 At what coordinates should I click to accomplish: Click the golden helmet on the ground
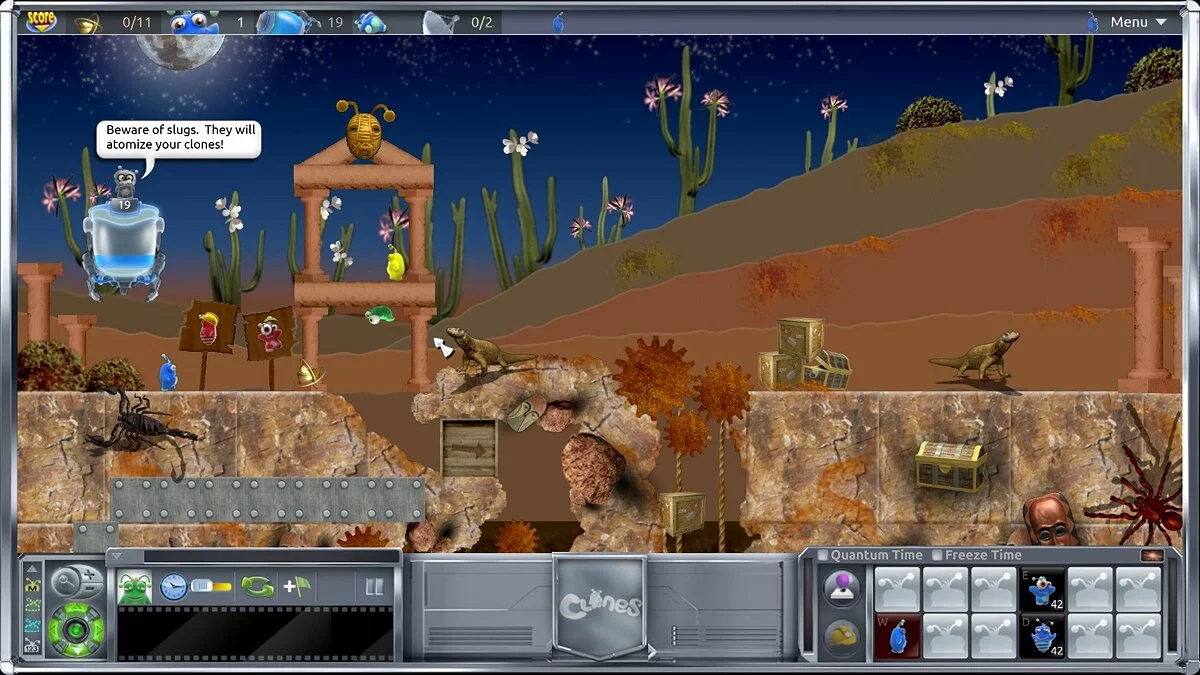[309, 374]
